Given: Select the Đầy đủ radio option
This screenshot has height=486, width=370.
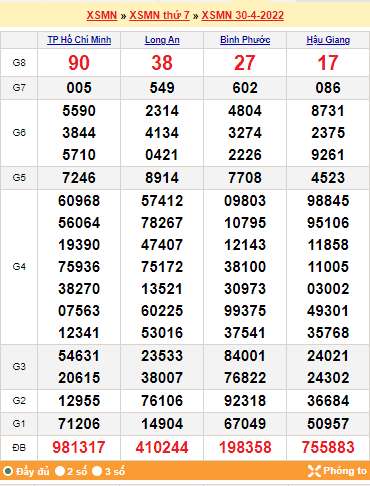Looking at the screenshot, I should [8, 471].
